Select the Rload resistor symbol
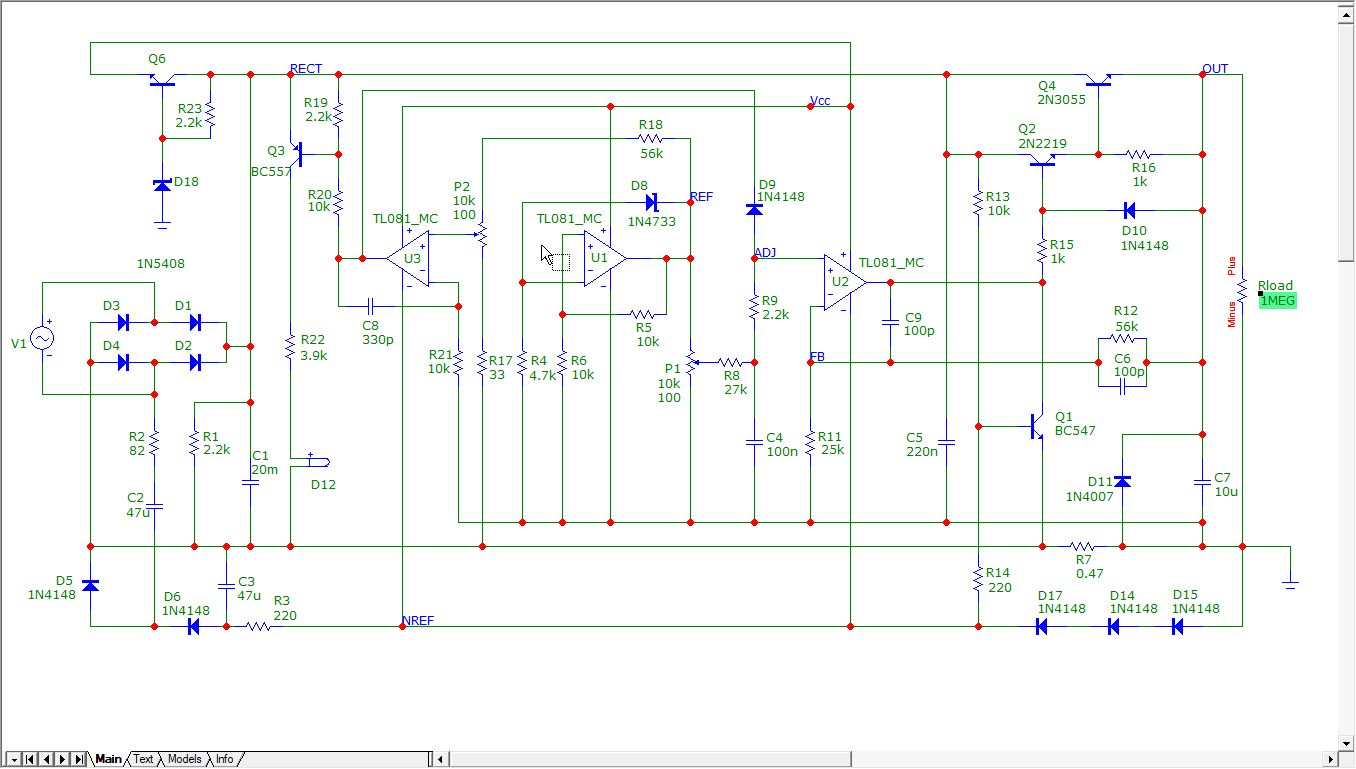 (x=1242, y=290)
